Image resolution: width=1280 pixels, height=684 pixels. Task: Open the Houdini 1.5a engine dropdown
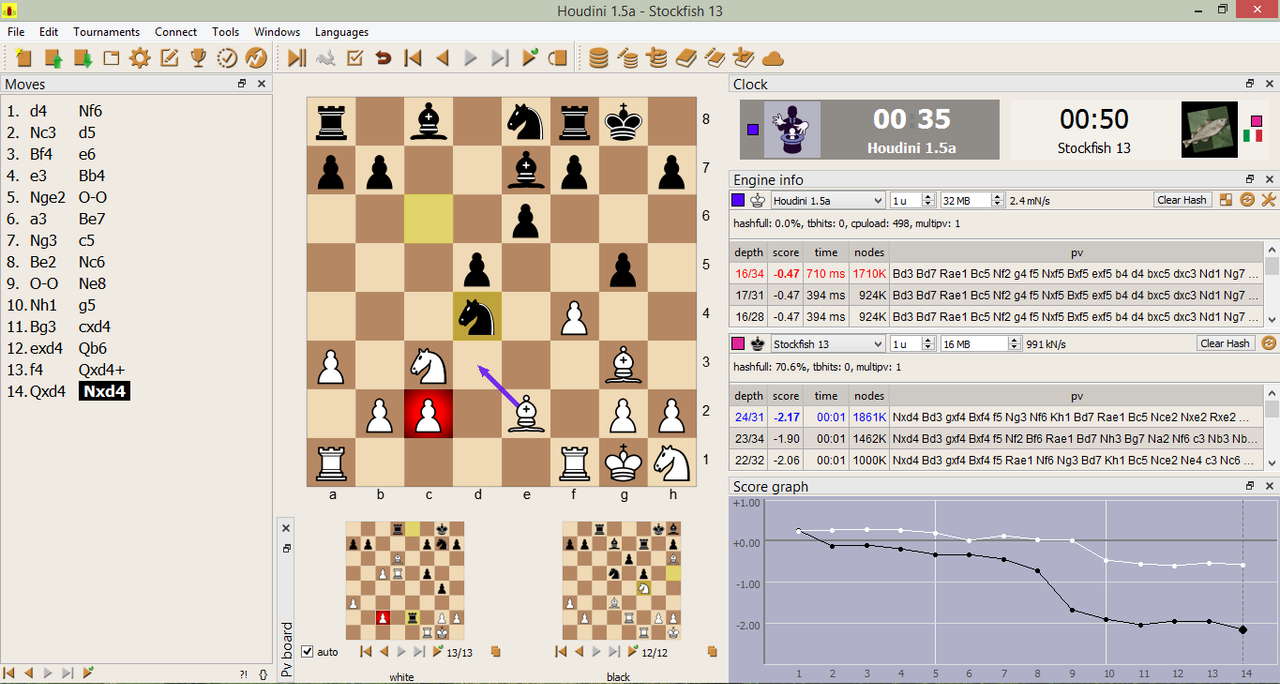coord(828,200)
